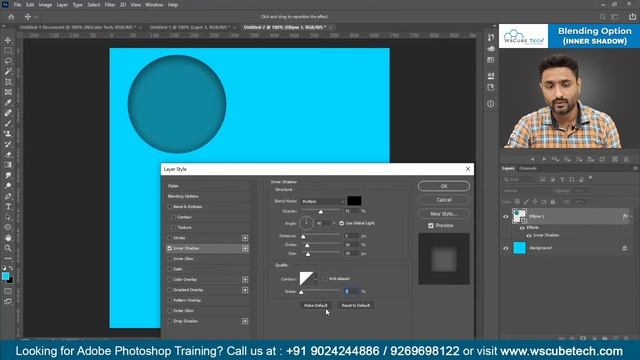Click the Opacity slider handle

[321, 212]
